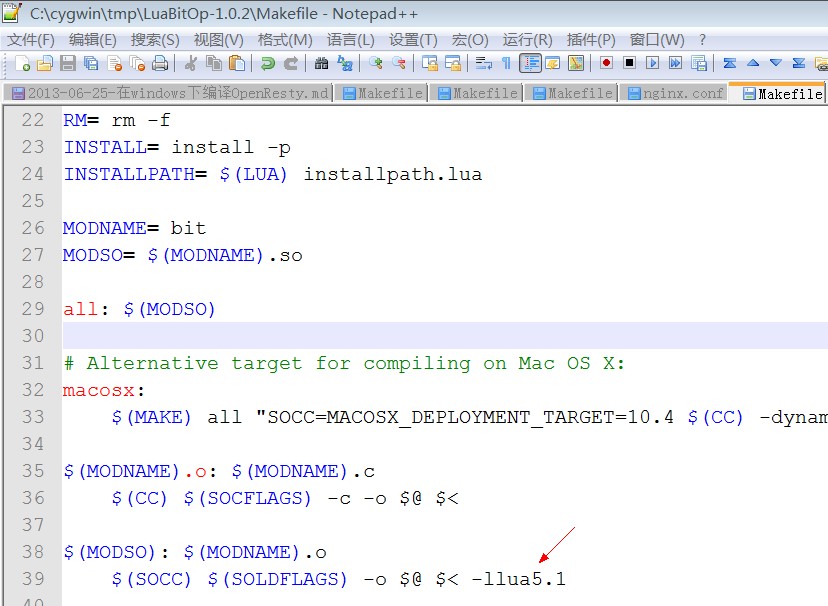Open the 文件(F) menu
The height and width of the screenshot is (606, 828).
(x=31, y=40)
